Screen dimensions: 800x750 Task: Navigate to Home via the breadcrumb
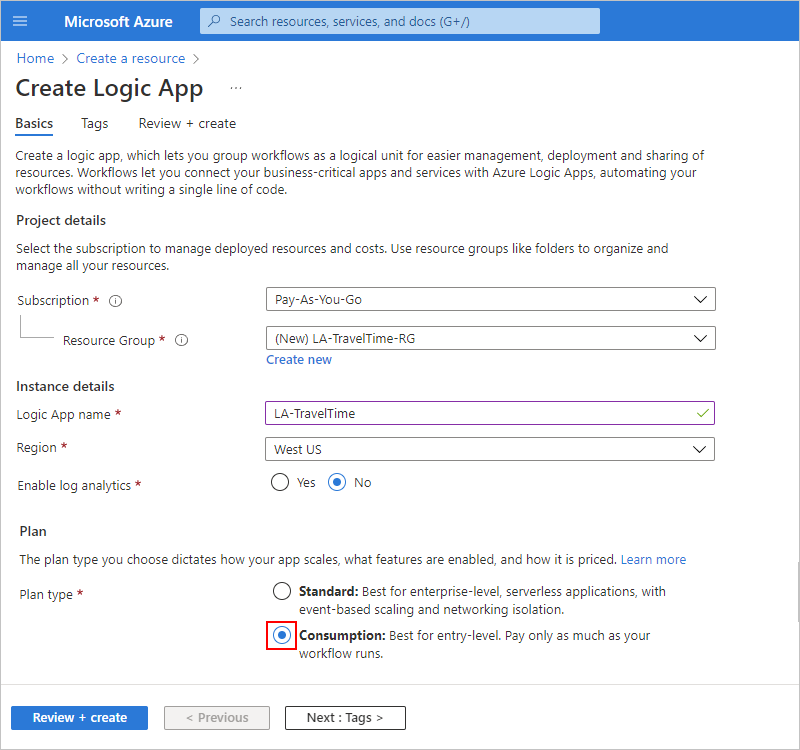point(35,58)
